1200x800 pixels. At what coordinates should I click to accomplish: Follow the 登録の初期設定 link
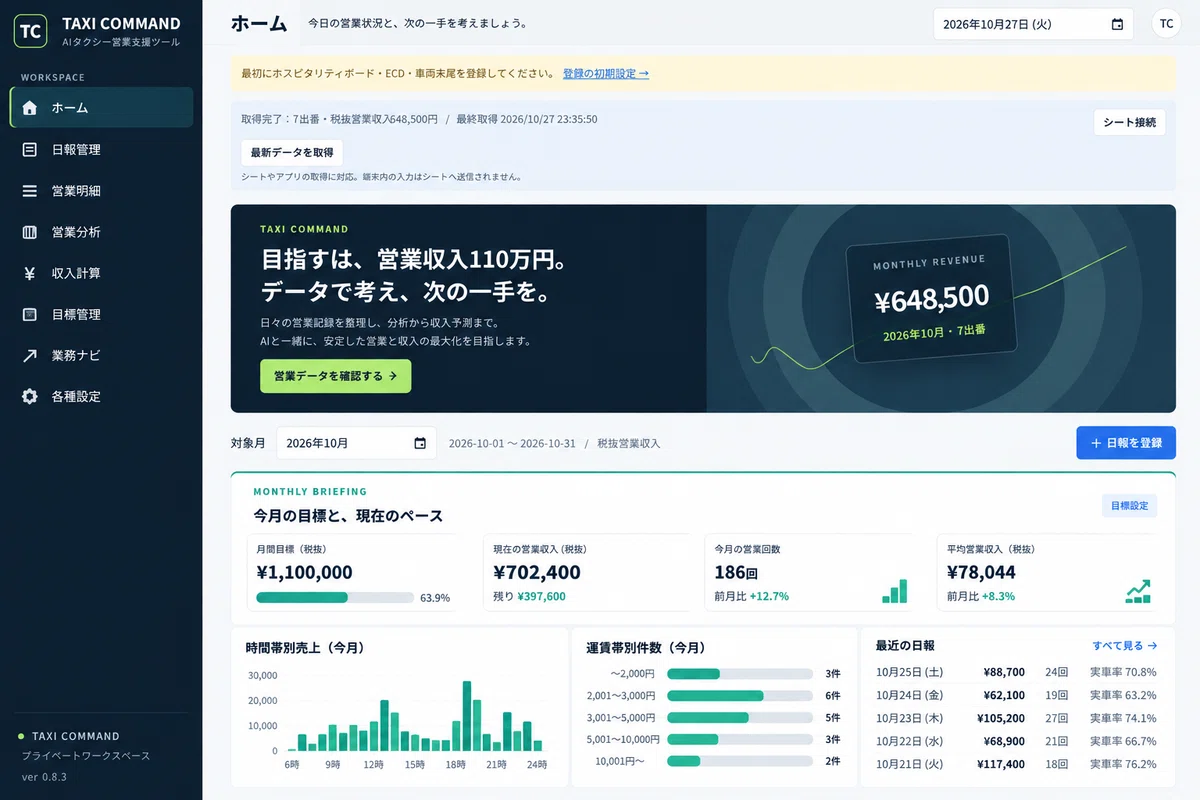coord(606,73)
